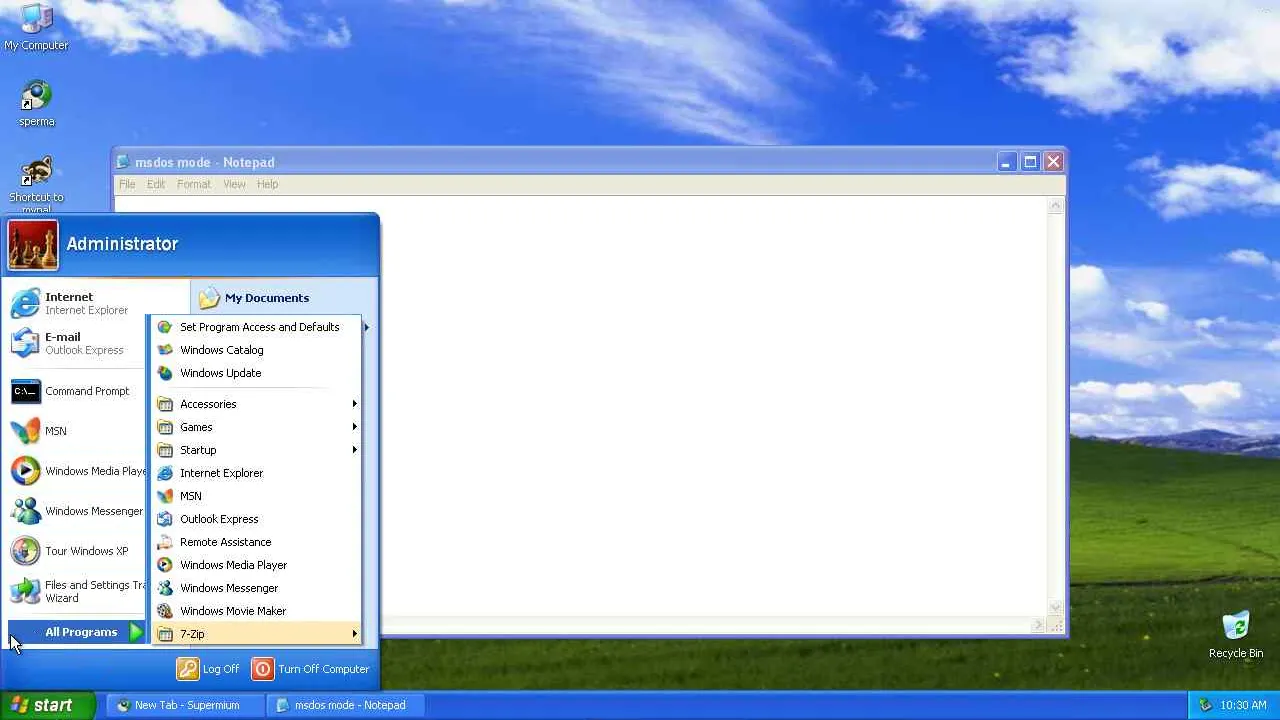
Task: Click Notepad's vertical scrollbar down arrow
Action: point(1055,608)
